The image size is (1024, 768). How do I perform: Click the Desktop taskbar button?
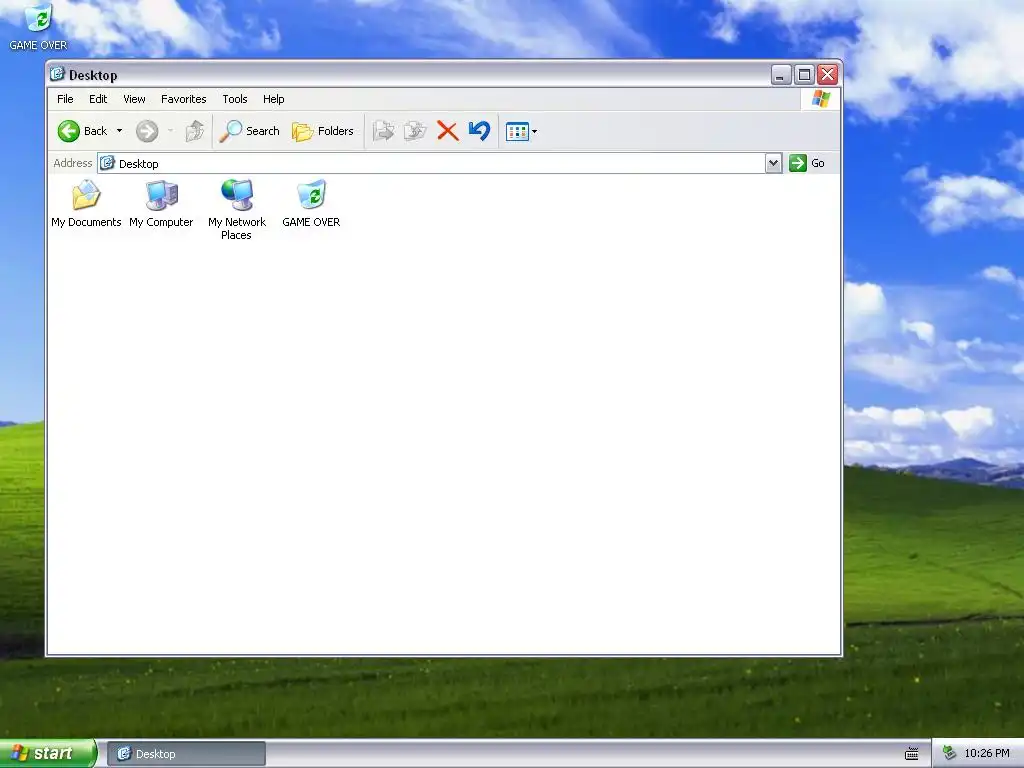coord(186,754)
